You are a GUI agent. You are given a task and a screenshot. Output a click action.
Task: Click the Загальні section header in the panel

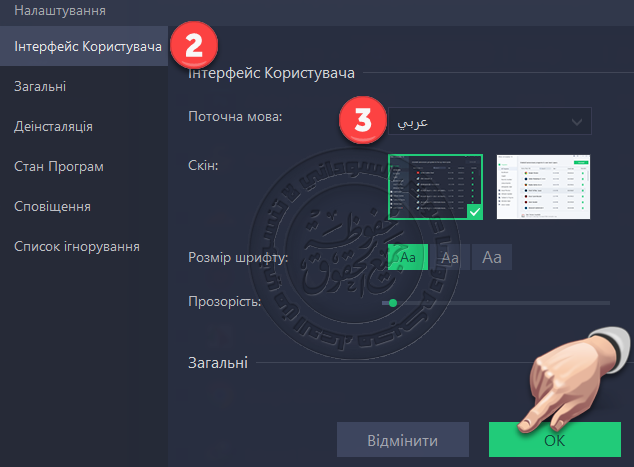tap(218, 363)
